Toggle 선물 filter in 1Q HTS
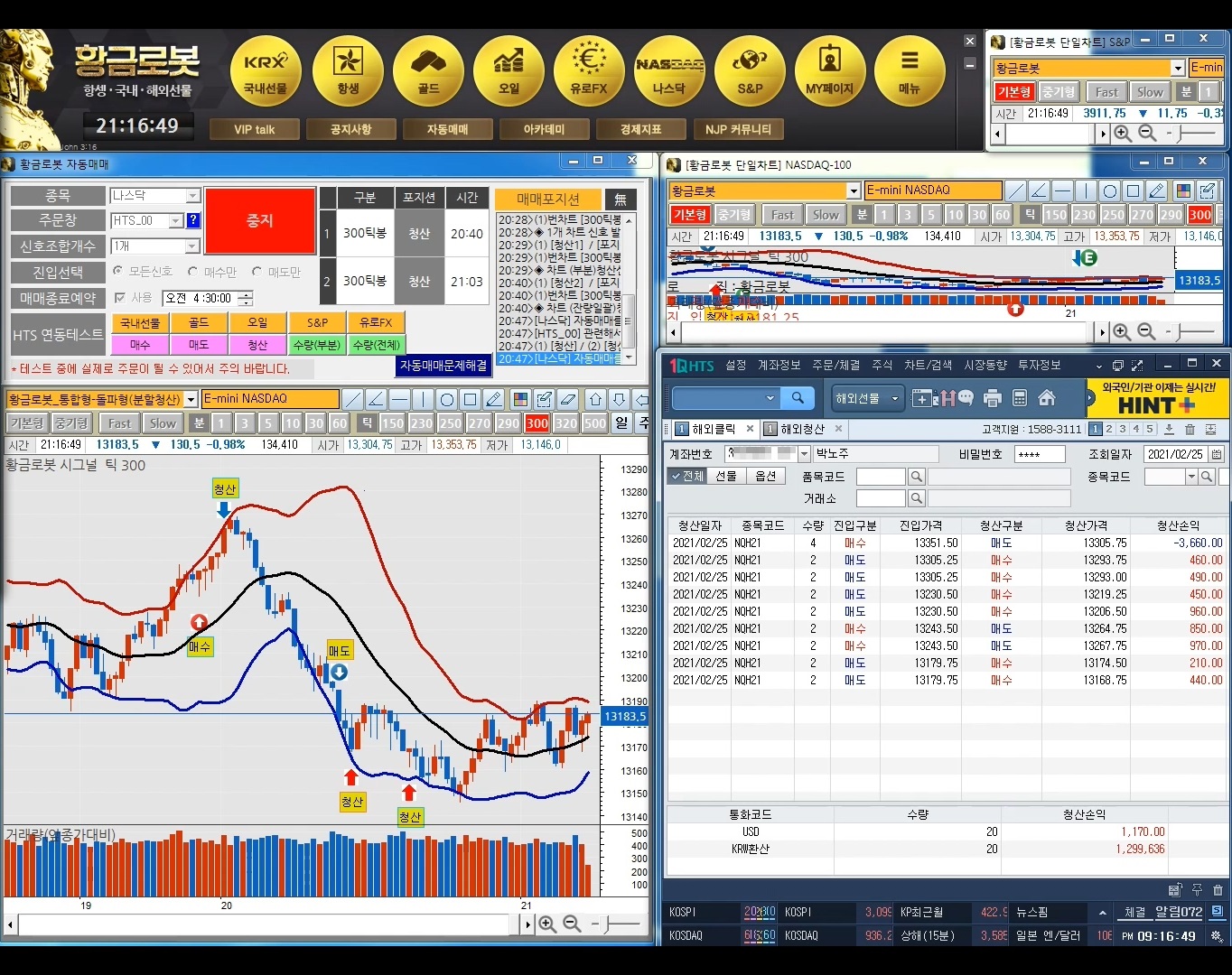The width and height of the screenshot is (1232, 975). click(726, 476)
